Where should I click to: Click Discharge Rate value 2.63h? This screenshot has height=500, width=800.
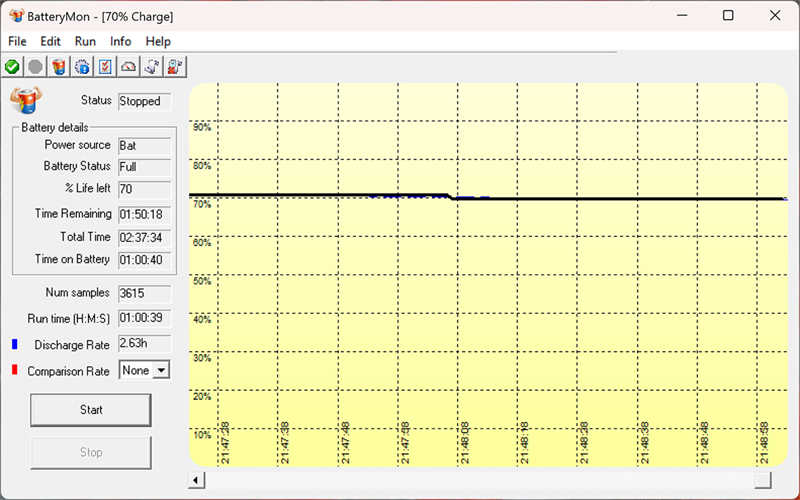point(145,343)
